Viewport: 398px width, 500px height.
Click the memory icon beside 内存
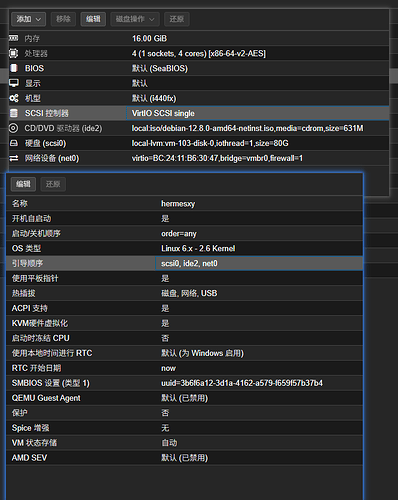tap(14, 38)
